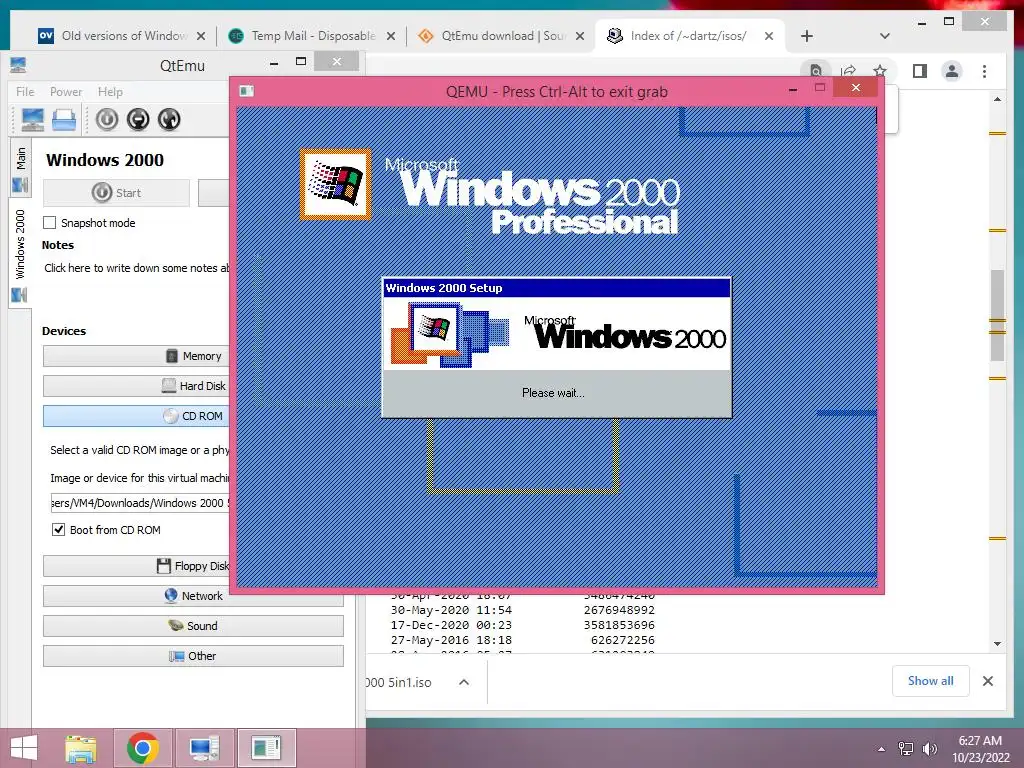Click the Chrome vertical scrollbar thumb
Screen dimensions: 1024x768
997,315
